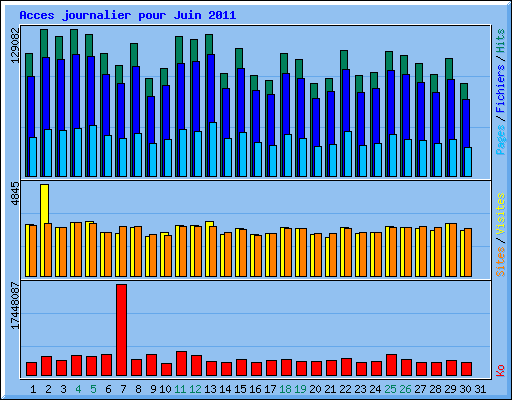
Task: Click the day label 20 on the x-axis
Action: pyautogui.click(x=315, y=389)
